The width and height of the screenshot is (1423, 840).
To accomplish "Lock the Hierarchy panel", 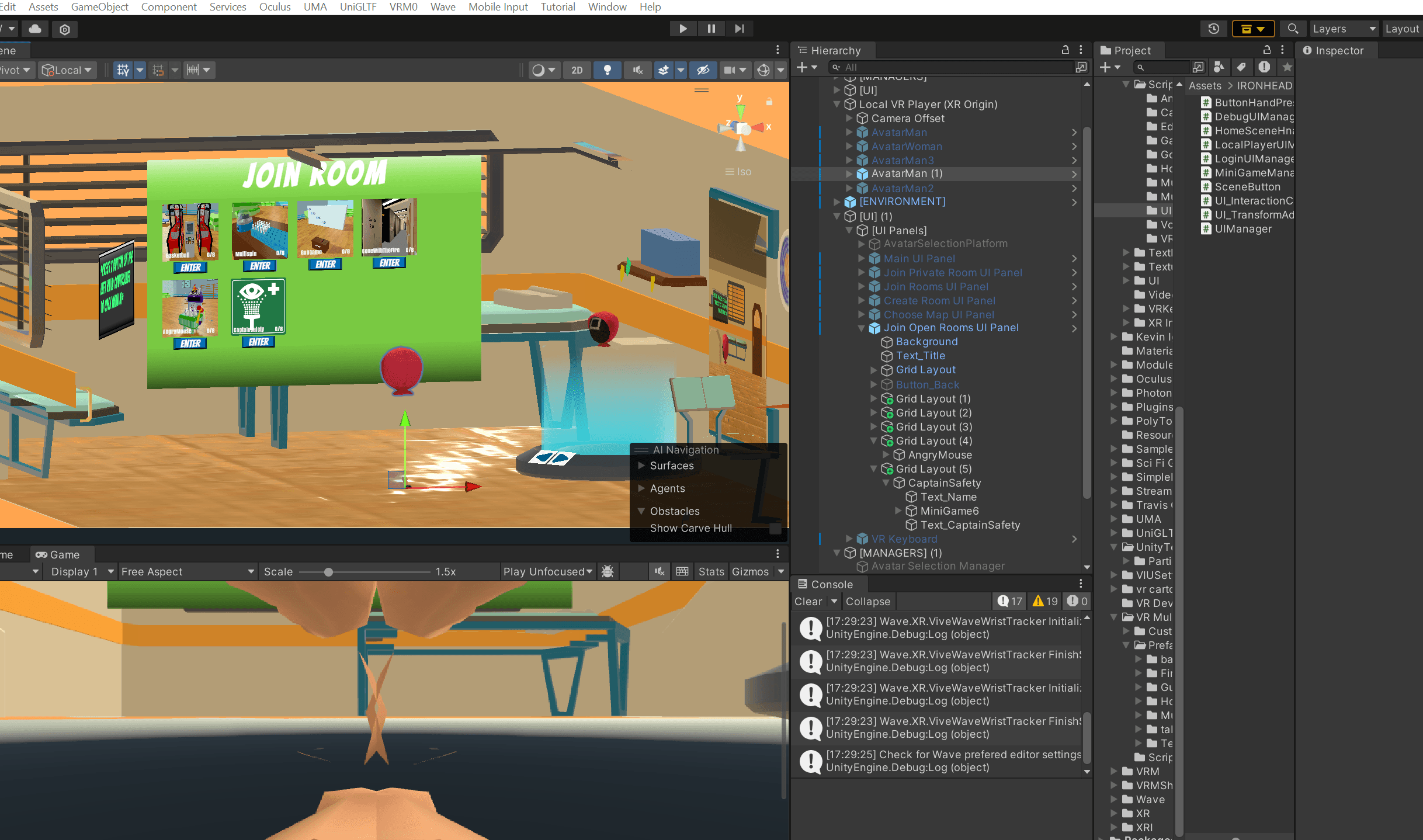I will click(x=1065, y=50).
